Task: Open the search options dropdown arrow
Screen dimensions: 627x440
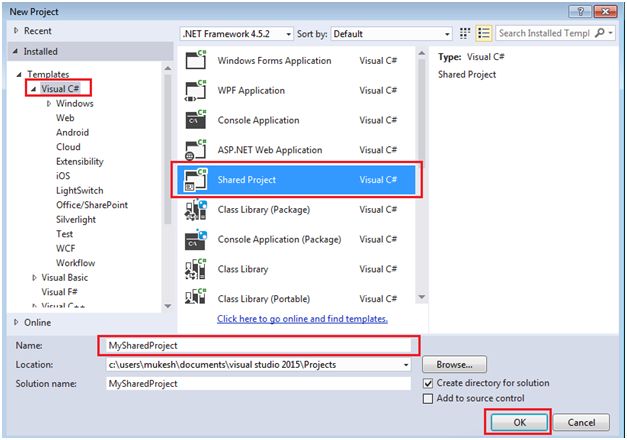Action: point(611,33)
